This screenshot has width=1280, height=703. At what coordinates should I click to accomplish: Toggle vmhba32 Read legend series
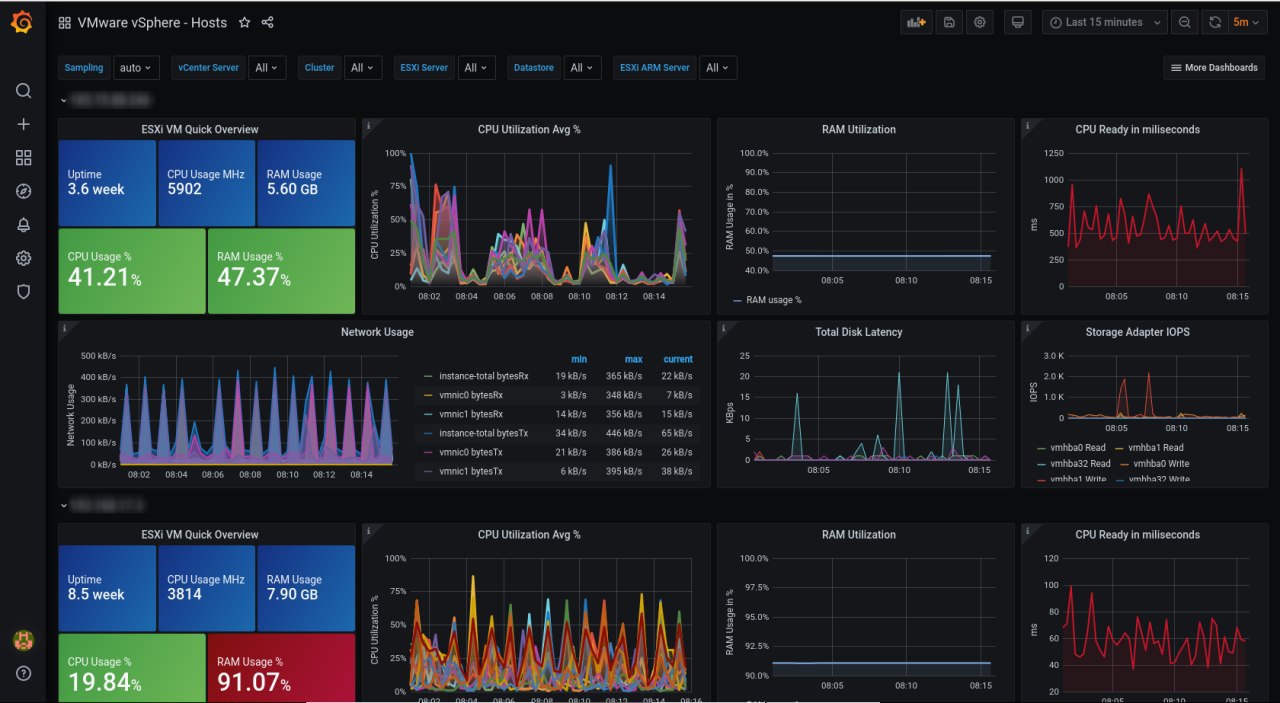tap(1080, 464)
